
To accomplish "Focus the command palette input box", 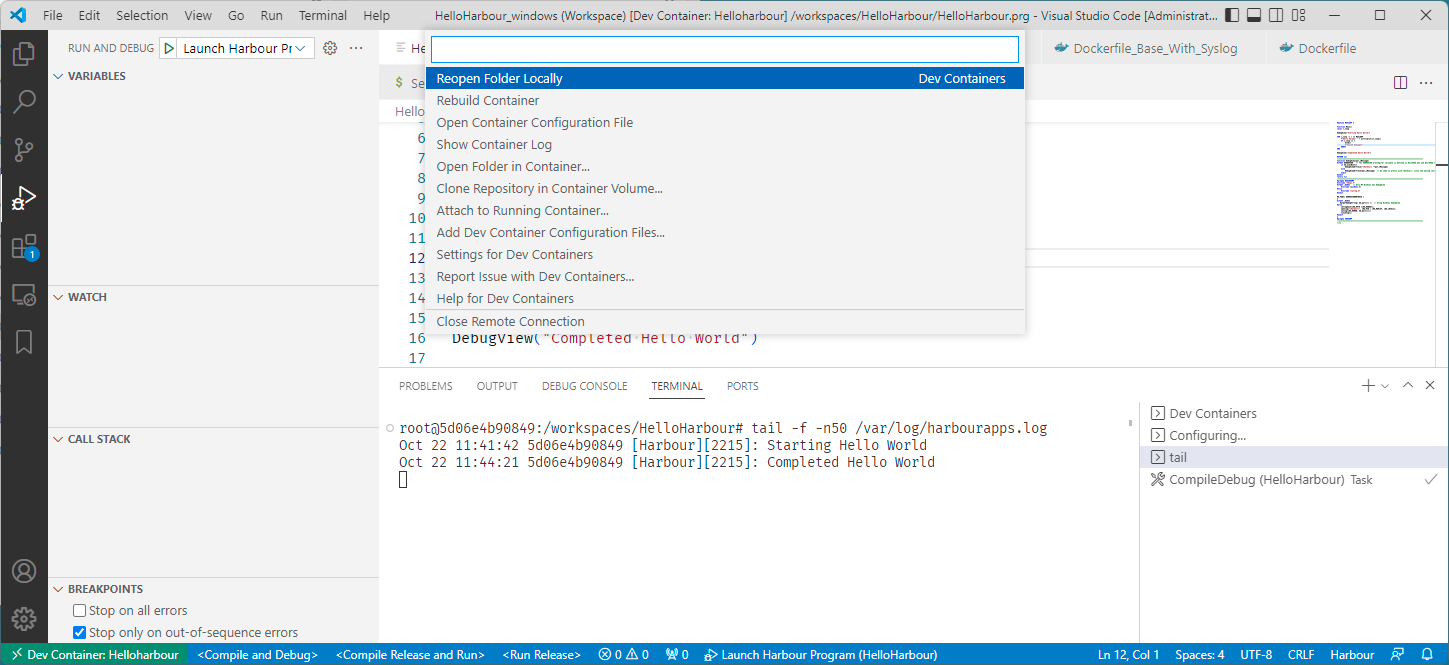I will tap(724, 49).
